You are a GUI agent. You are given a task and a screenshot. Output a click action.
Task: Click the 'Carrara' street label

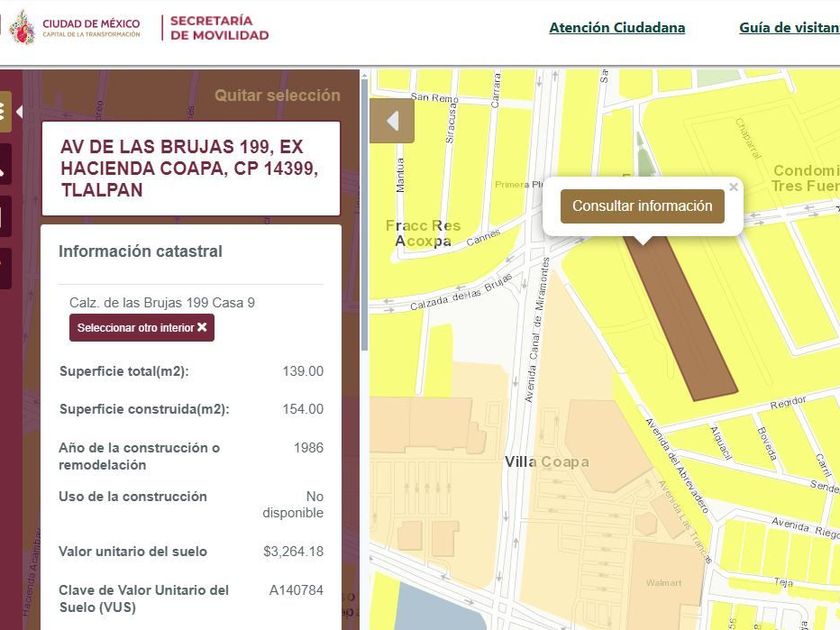pos(496,91)
